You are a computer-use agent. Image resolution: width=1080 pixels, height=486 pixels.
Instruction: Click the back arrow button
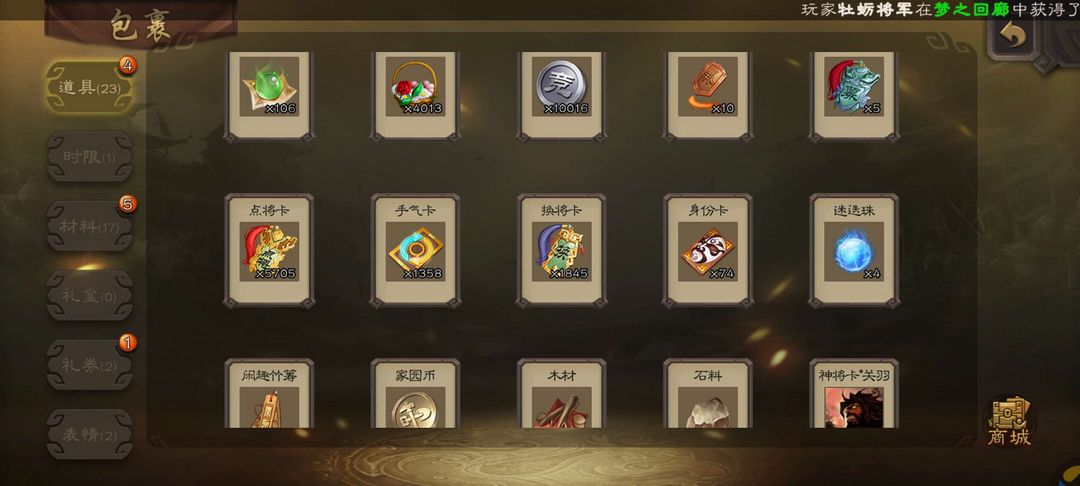click(1012, 36)
